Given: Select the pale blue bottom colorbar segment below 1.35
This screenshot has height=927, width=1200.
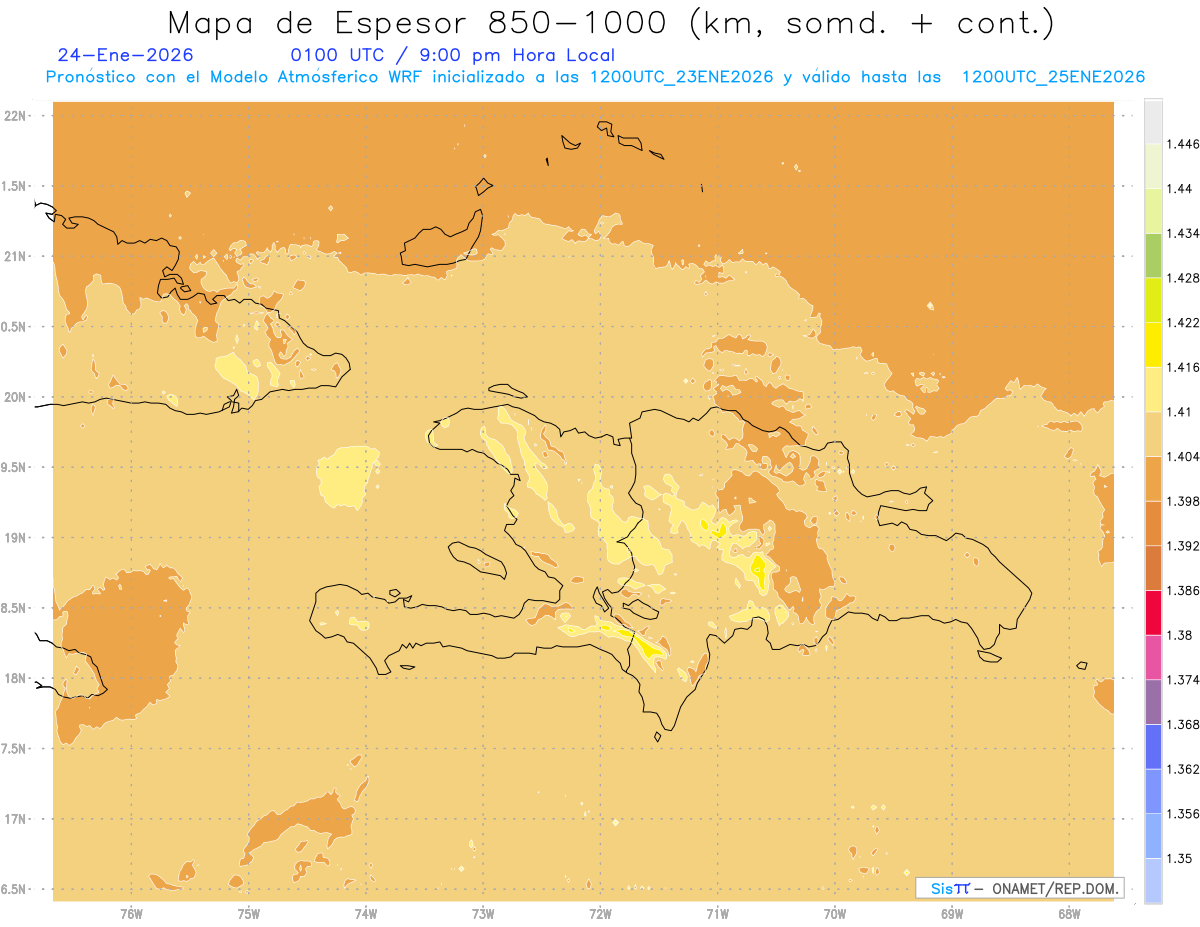Looking at the screenshot, I should pyautogui.click(x=1153, y=880).
